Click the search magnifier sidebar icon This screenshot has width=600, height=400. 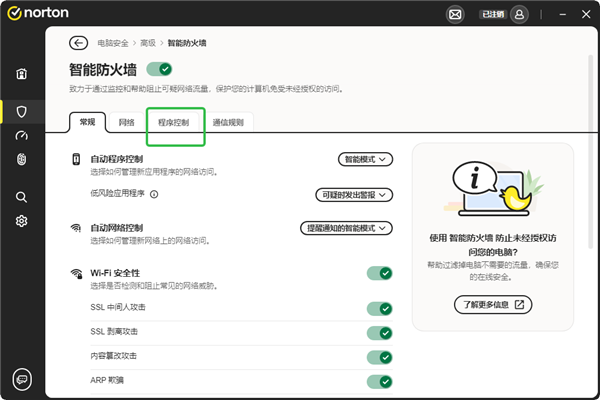[x=22, y=197]
